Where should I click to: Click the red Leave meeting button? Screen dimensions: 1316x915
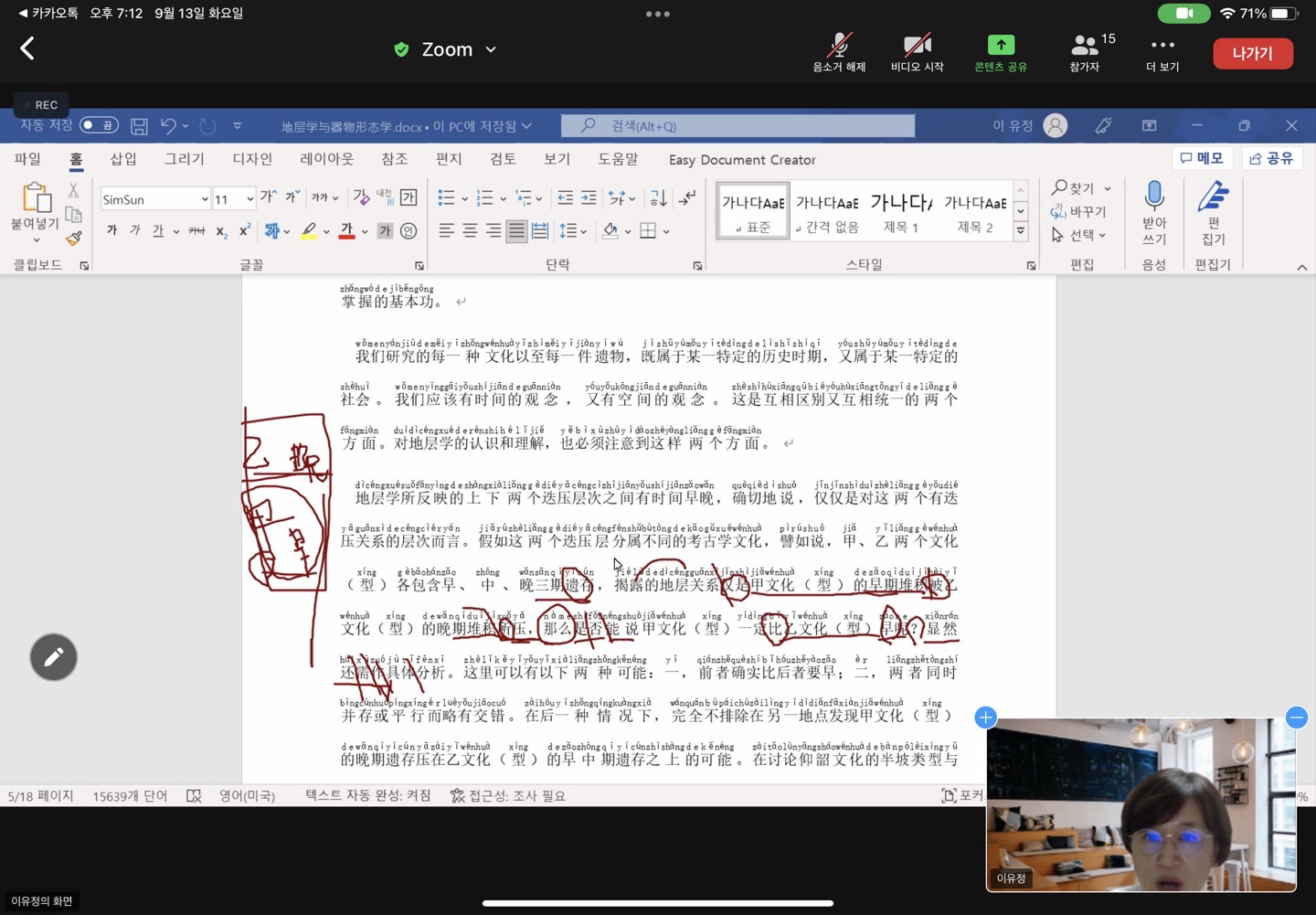[x=1252, y=53]
